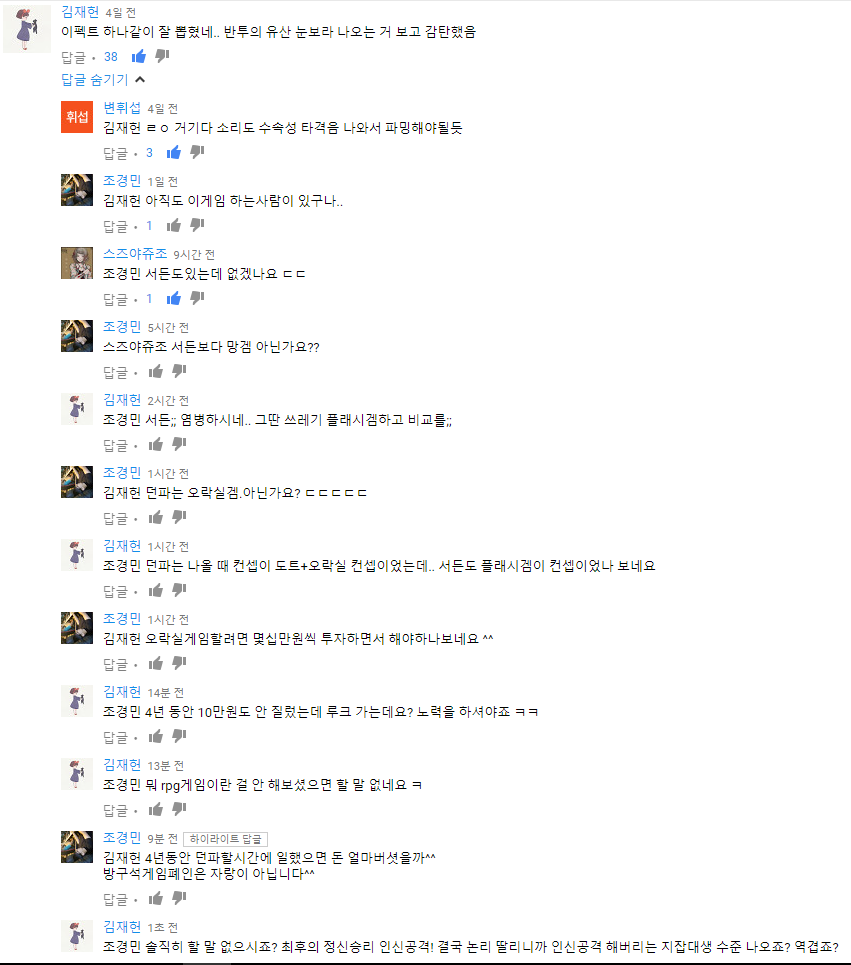Like 조경민's reply posted 1일 전
The image size is (851, 965).
pos(174,226)
